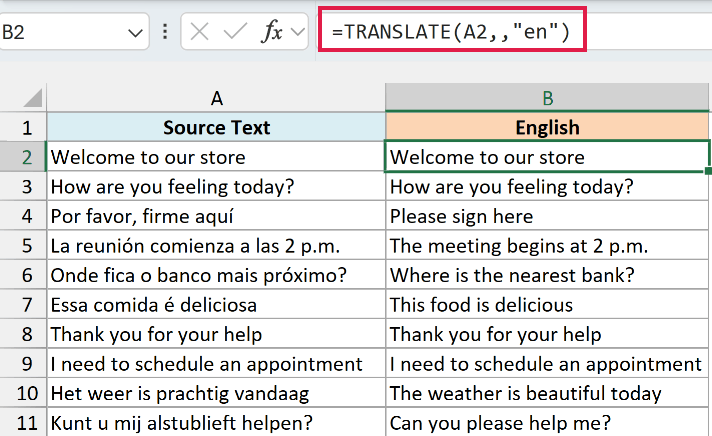Select cell B2 'Welcome to our store'
Viewport: 712px width, 436px height.
click(547, 157)
